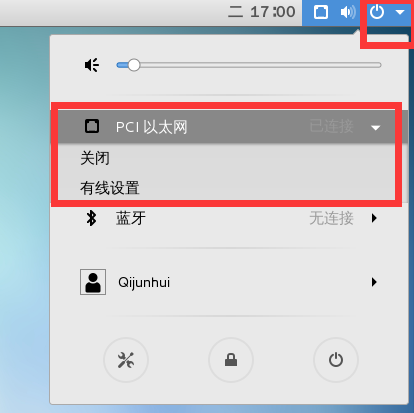The image size is (414, 413).
Task: Click the Qijunhui user avatar
Action: (x=93, y=282)
